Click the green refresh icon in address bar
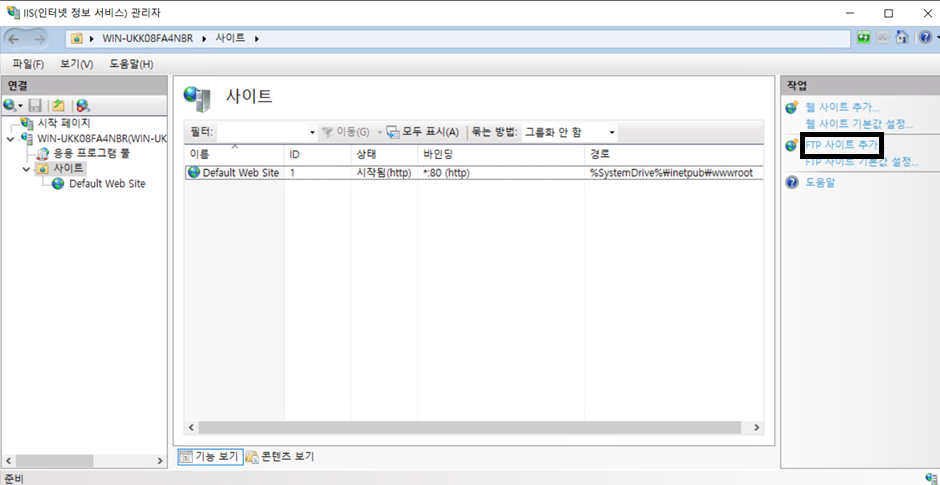The image size is (940, 485). tap(863, 38)
